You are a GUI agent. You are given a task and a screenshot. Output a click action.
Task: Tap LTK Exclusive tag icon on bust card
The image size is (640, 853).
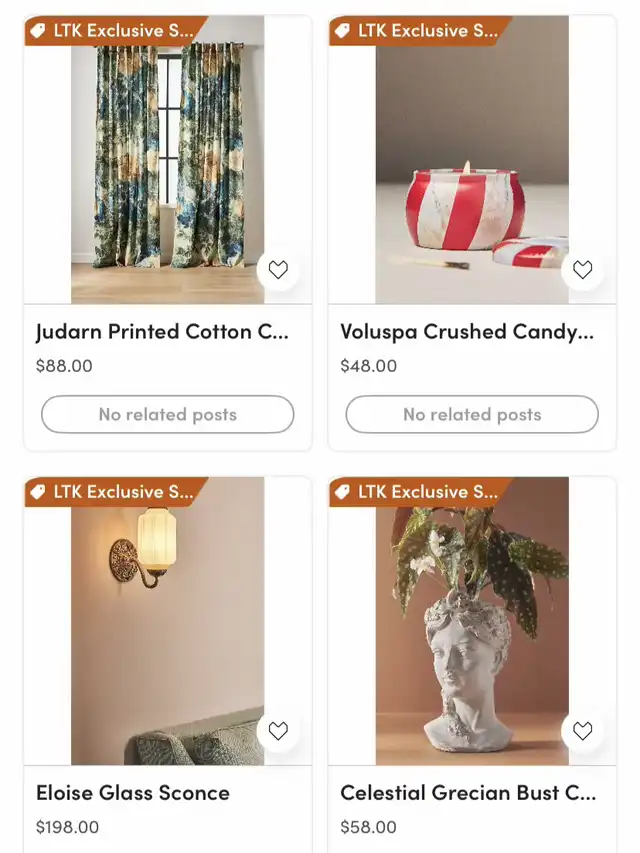click(342, 492)
